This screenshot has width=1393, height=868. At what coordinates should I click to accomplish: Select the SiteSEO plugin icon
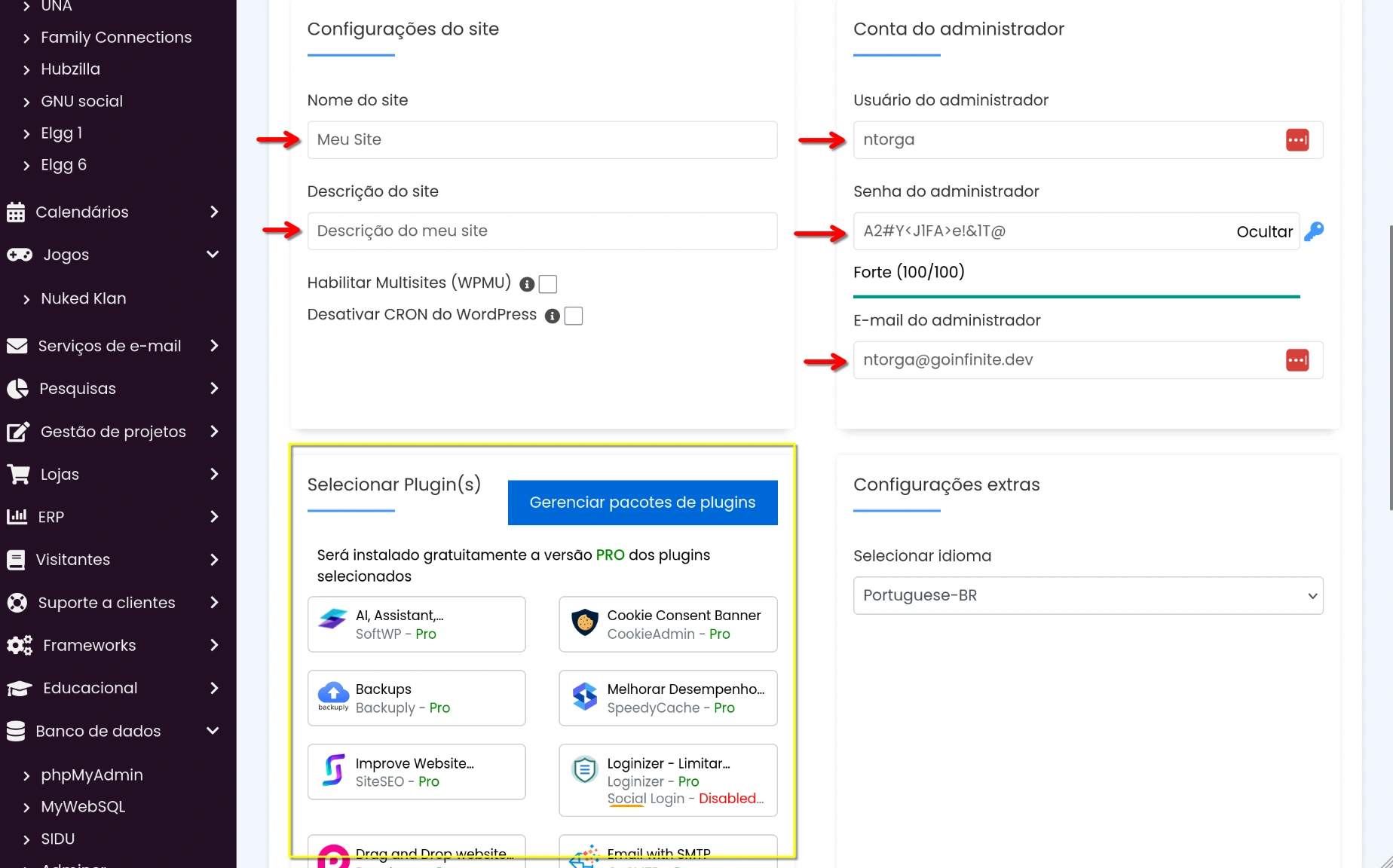click(332, 770)
